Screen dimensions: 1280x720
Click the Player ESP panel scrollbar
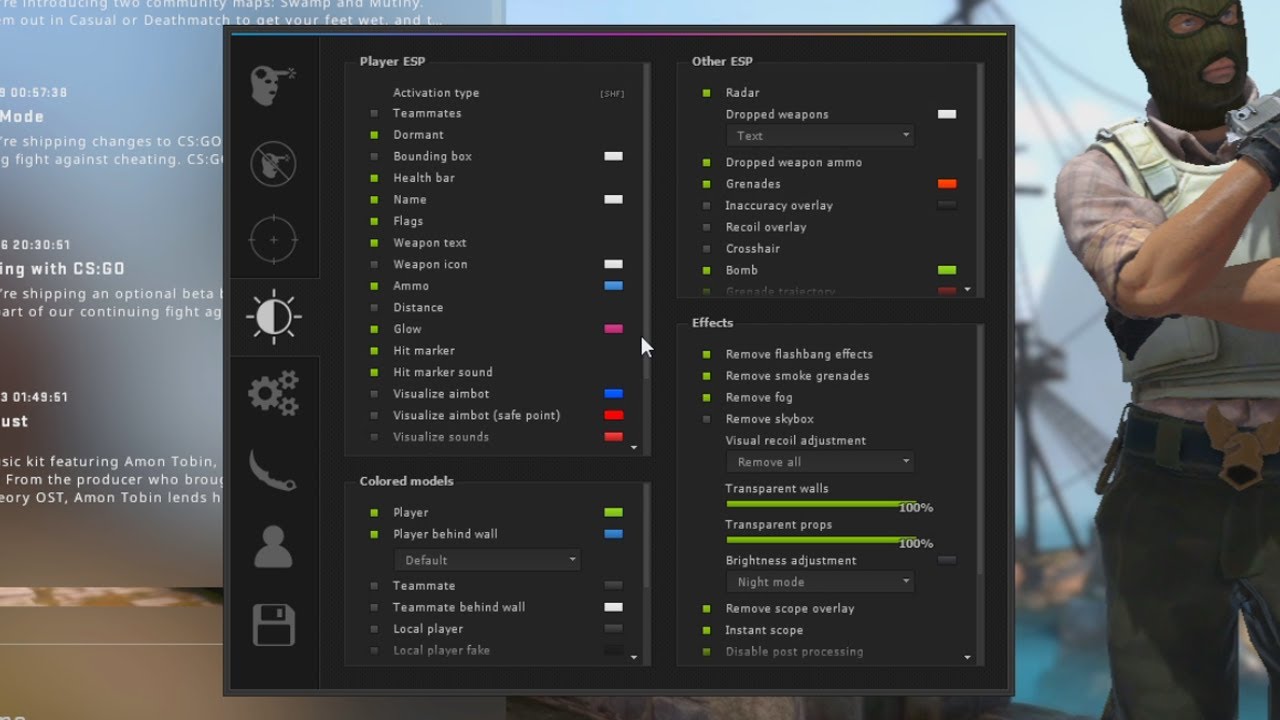pos(647,222)
